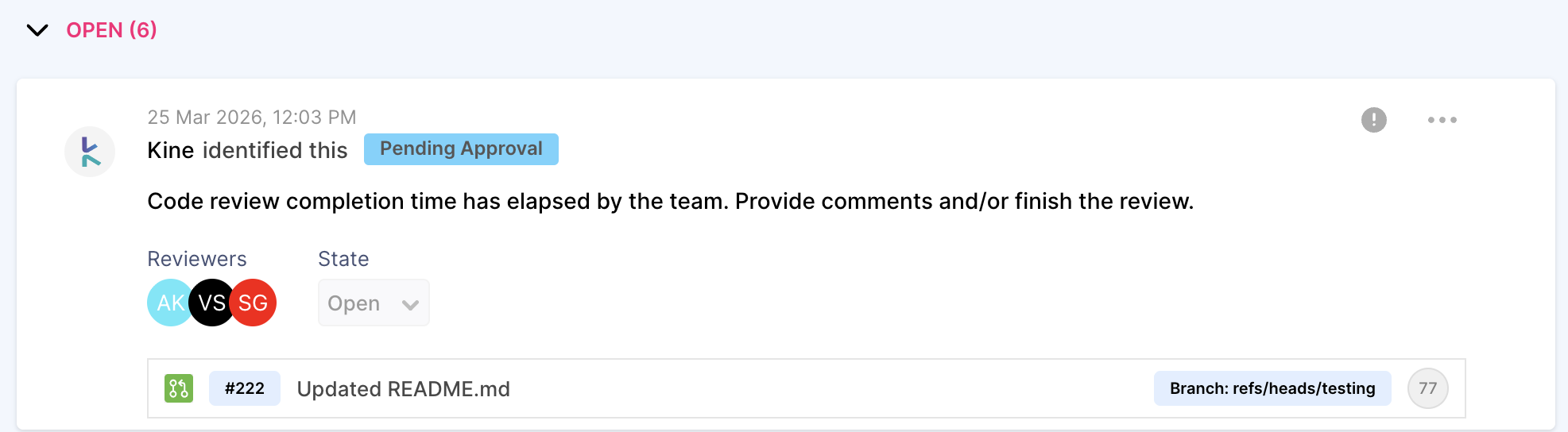1568x432 pixels.
Task: Click the green pull request icon
Action: click(179, 388)
